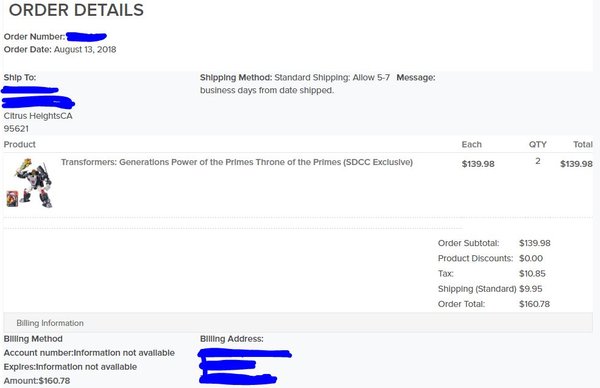Screen dimensions: 600x388
Task: Select the Order Date August 13, 2018 text
Action: coord(60,49)
